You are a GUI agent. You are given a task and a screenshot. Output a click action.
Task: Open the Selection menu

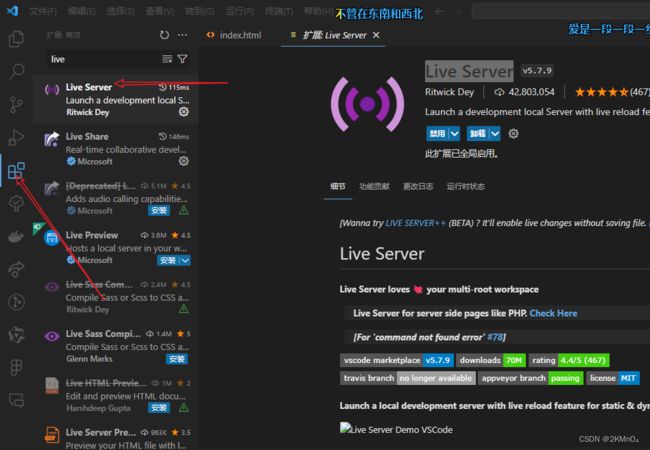tap(120, 11)
